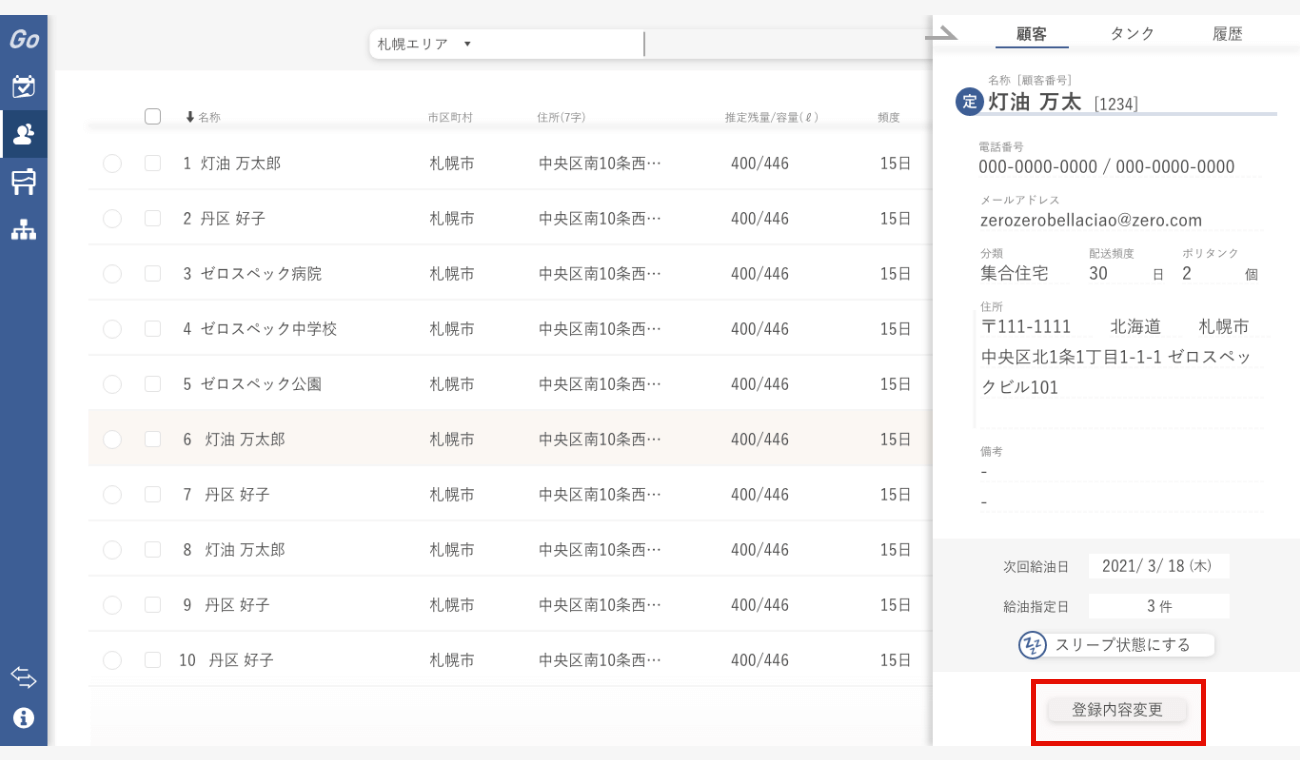Click the 15日 frequency in row 2
1300x760 pixels.
point(896,218)
